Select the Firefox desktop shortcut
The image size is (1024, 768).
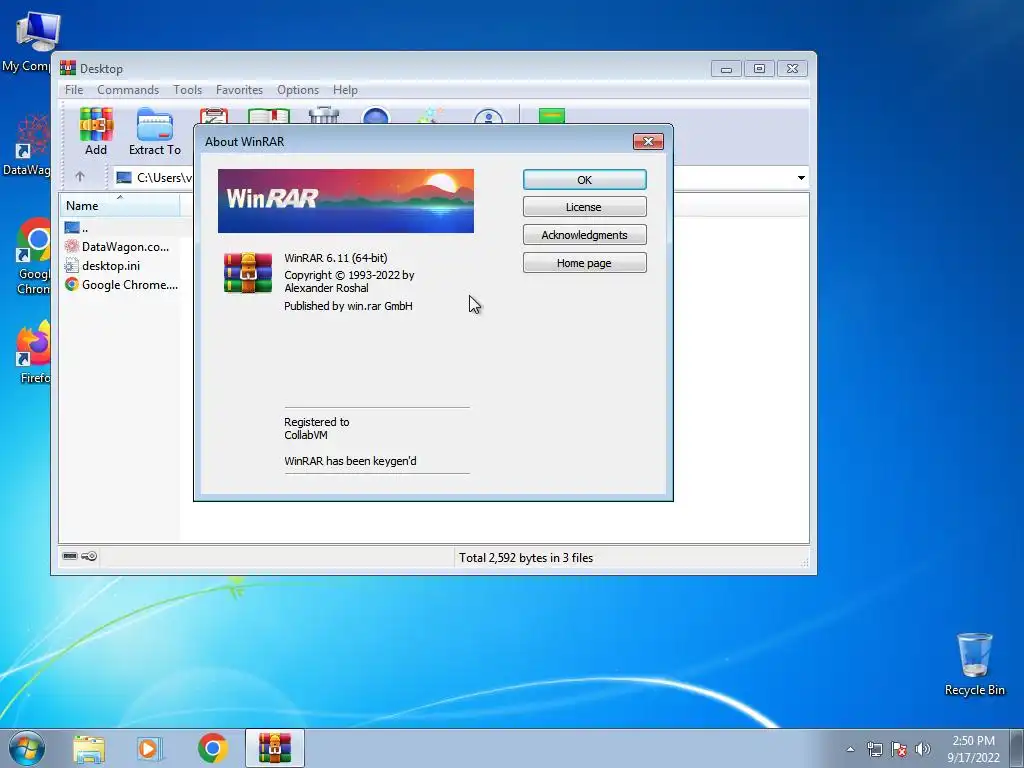pos(31,353)
